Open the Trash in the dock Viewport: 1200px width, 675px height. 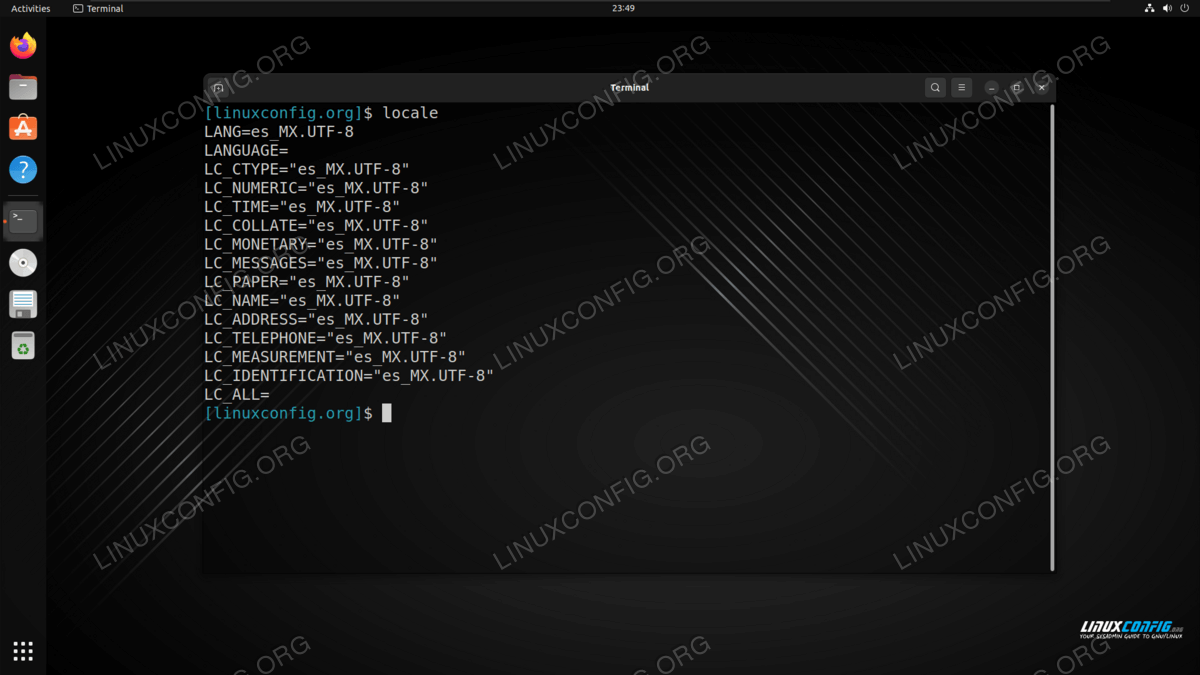(x=23, y=346)
